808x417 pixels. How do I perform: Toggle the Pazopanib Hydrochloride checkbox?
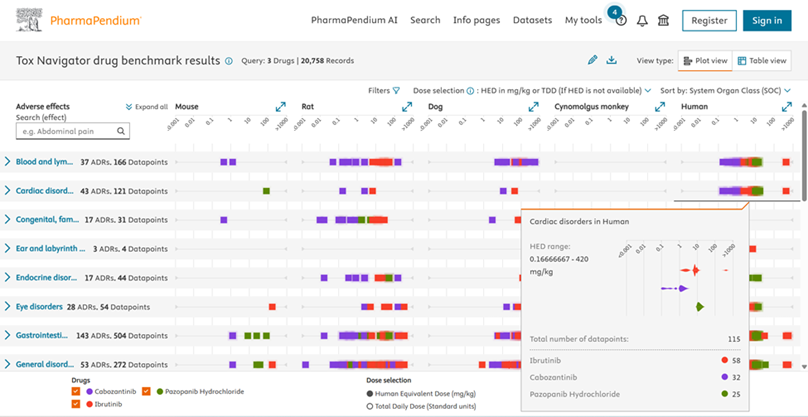click(146, 391)
